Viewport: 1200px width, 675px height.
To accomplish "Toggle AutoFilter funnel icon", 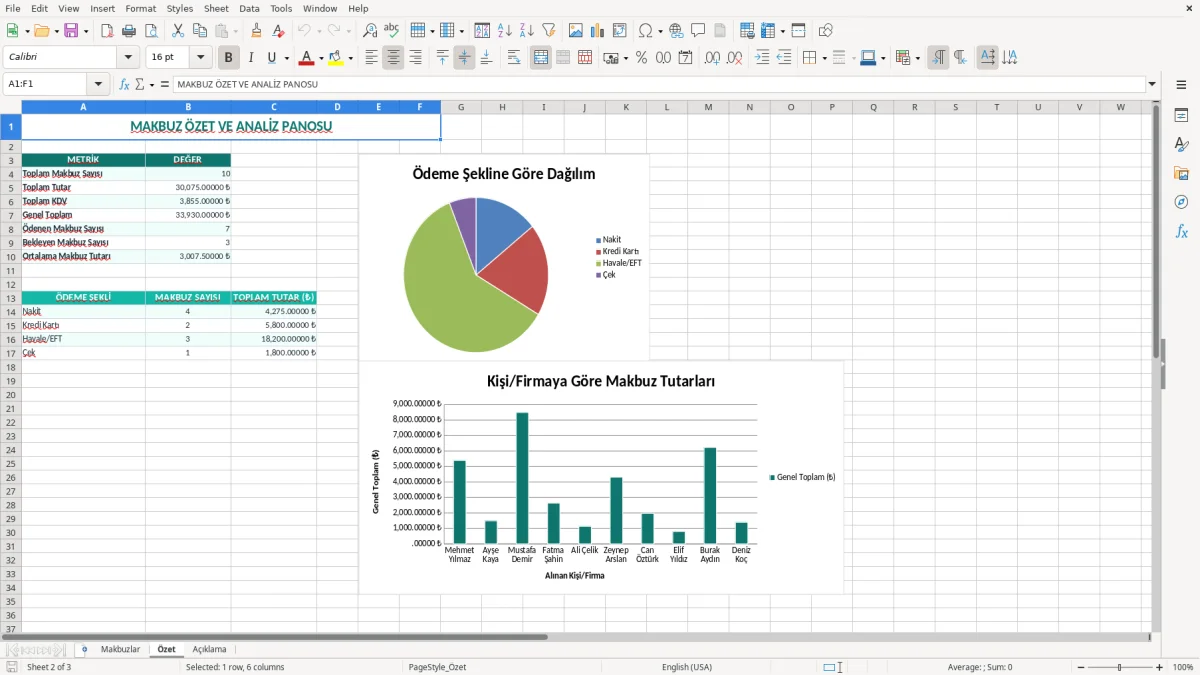I will coord(549,31).
